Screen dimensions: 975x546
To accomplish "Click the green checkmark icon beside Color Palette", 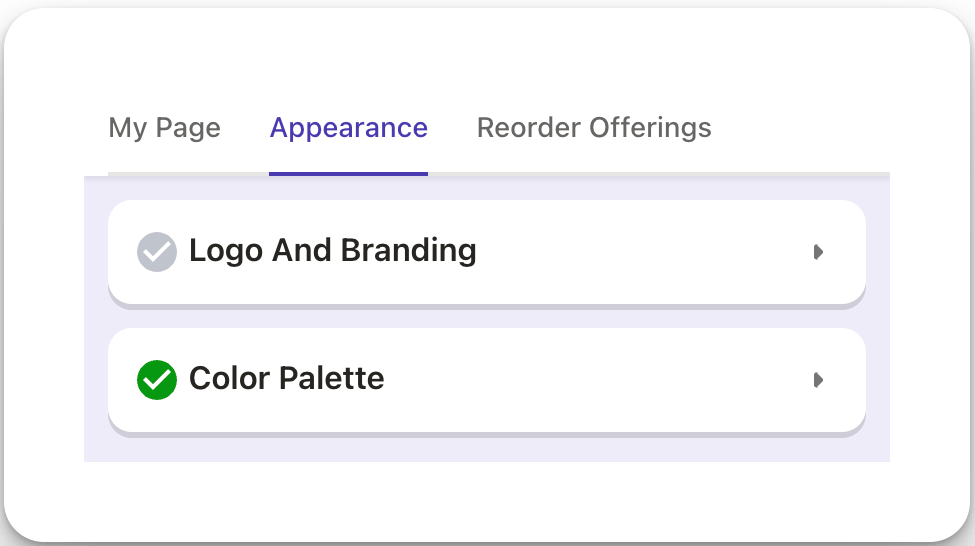I will pos(157,380).
